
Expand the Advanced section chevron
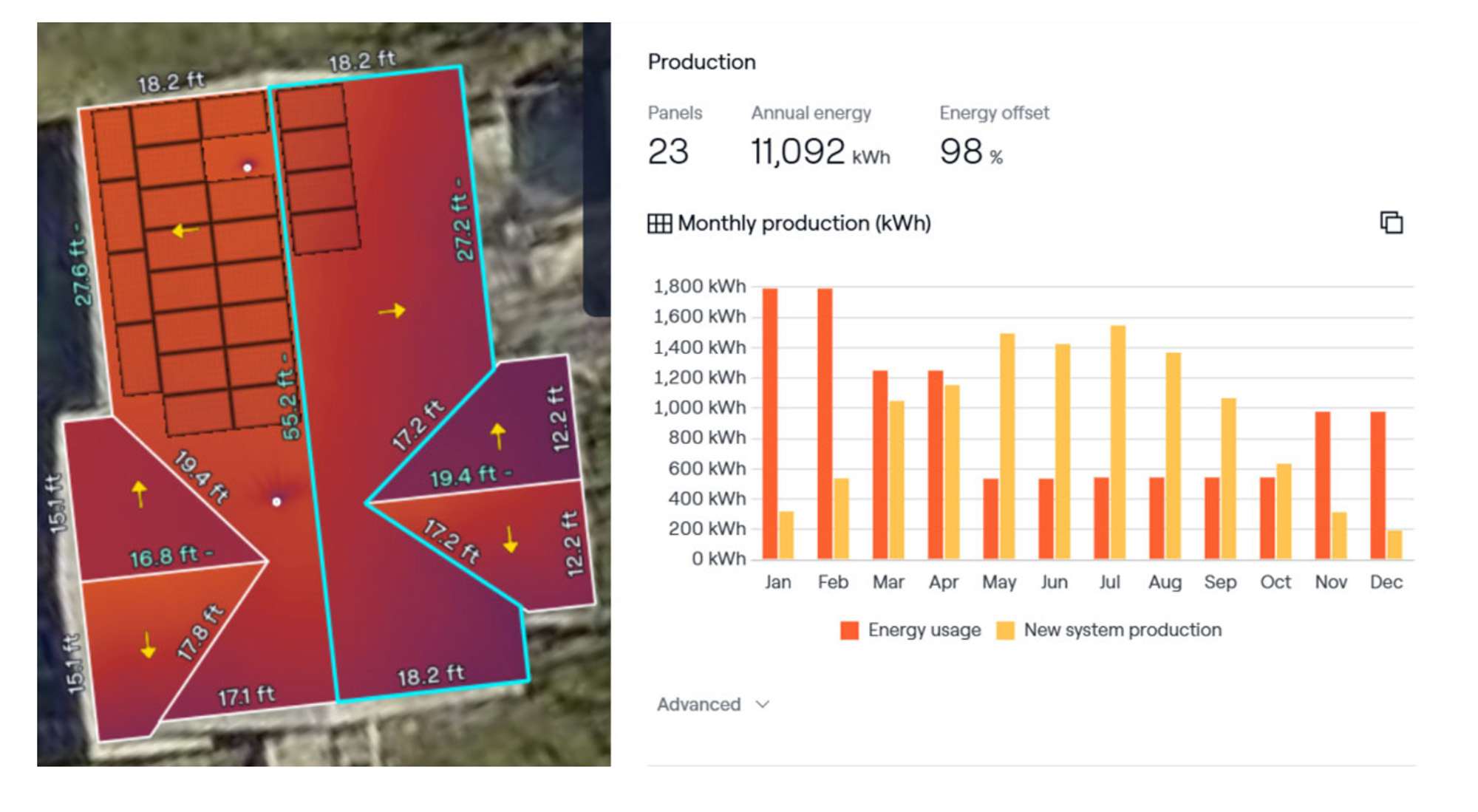(x=763, y=704)
